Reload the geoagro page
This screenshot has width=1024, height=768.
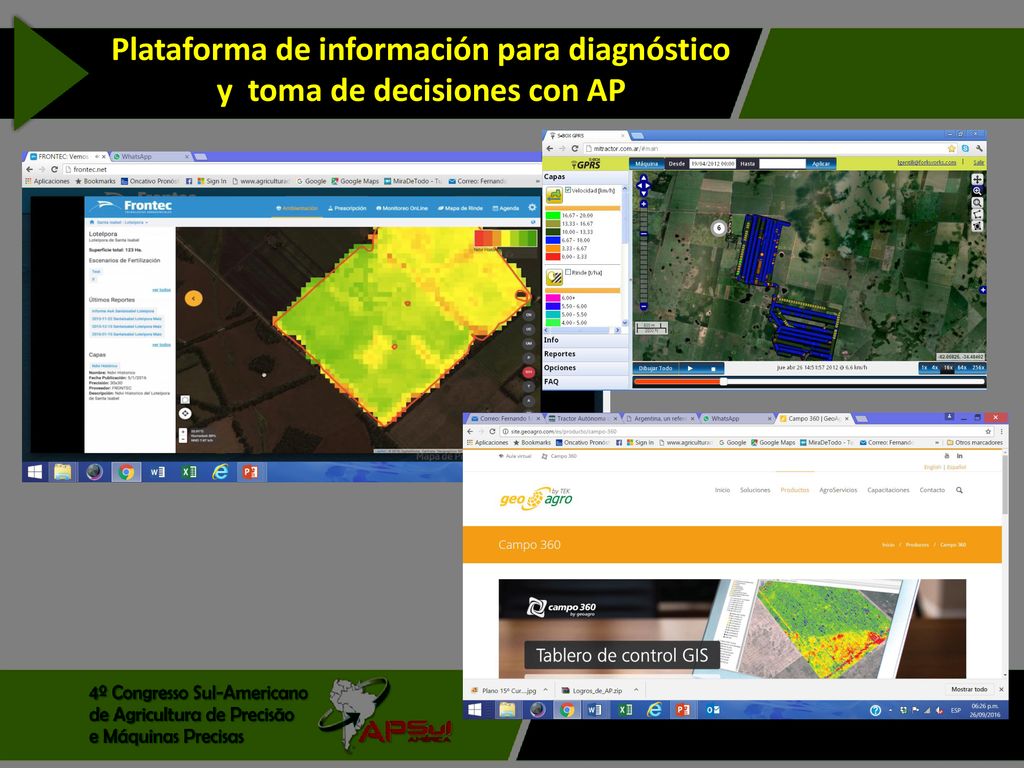(492, 432)
